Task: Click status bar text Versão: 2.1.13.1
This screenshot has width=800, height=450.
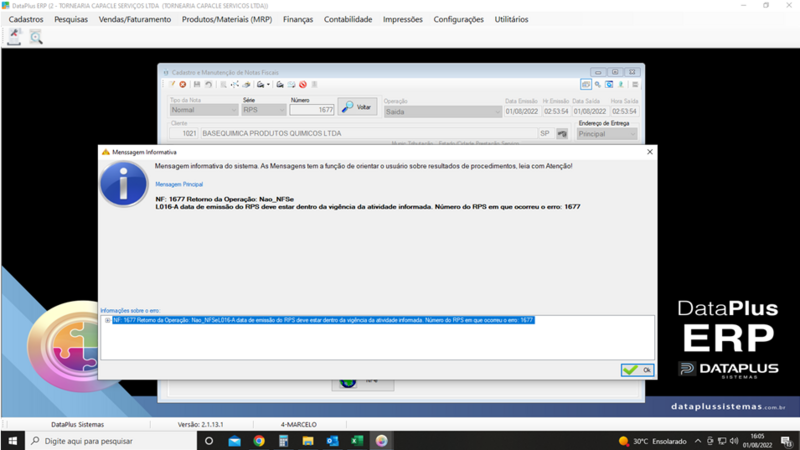Action: pyautogui.click(x=201, y=424)
